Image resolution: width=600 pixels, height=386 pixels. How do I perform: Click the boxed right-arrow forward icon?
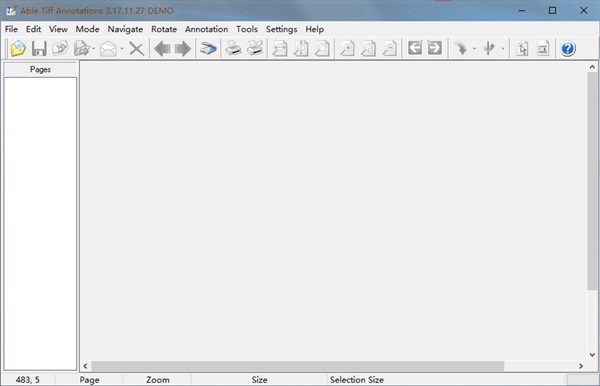(434, 48)
